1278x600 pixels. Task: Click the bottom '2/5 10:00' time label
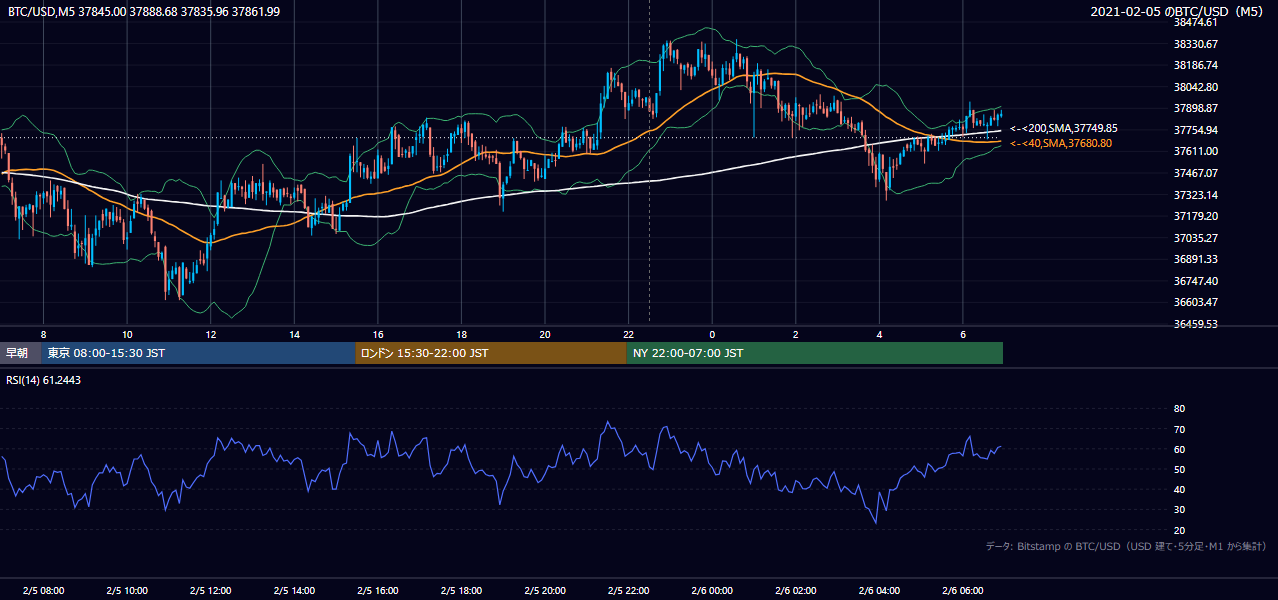point(127,591)
